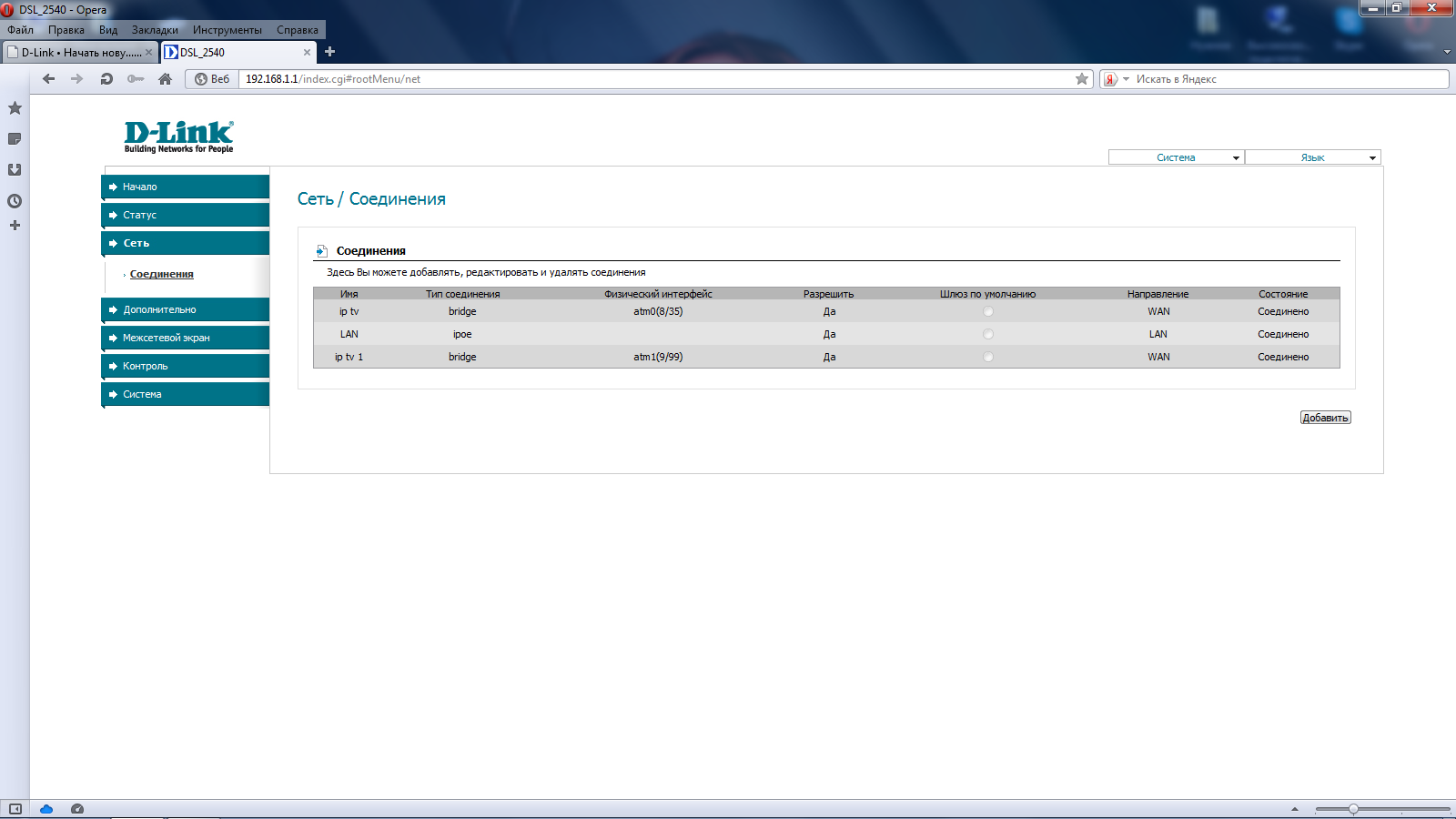Open the Bookmarks star panel in sidebar
Viewport: 1456px width, 819px height.
coord(15,108)
